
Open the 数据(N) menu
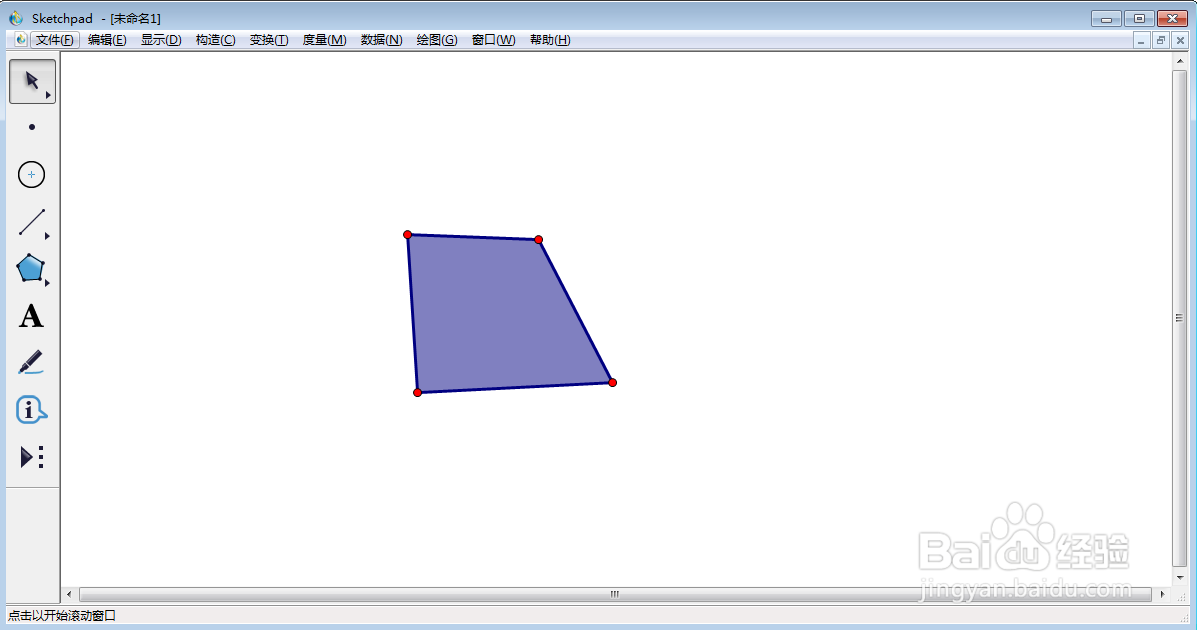pos(381,40)
